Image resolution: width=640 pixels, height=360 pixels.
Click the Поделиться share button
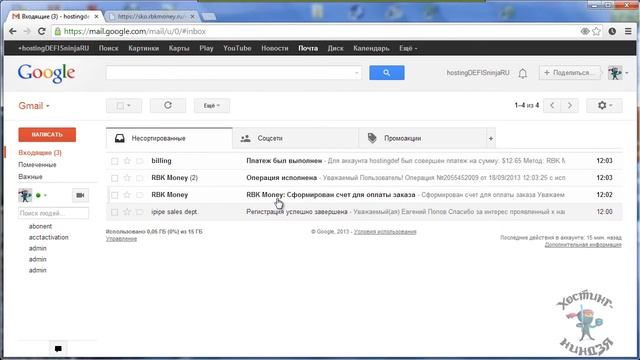tap(569, 73)
